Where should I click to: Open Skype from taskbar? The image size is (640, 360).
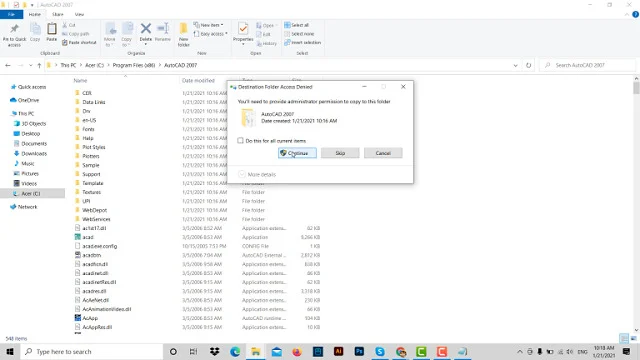(380, 351)
